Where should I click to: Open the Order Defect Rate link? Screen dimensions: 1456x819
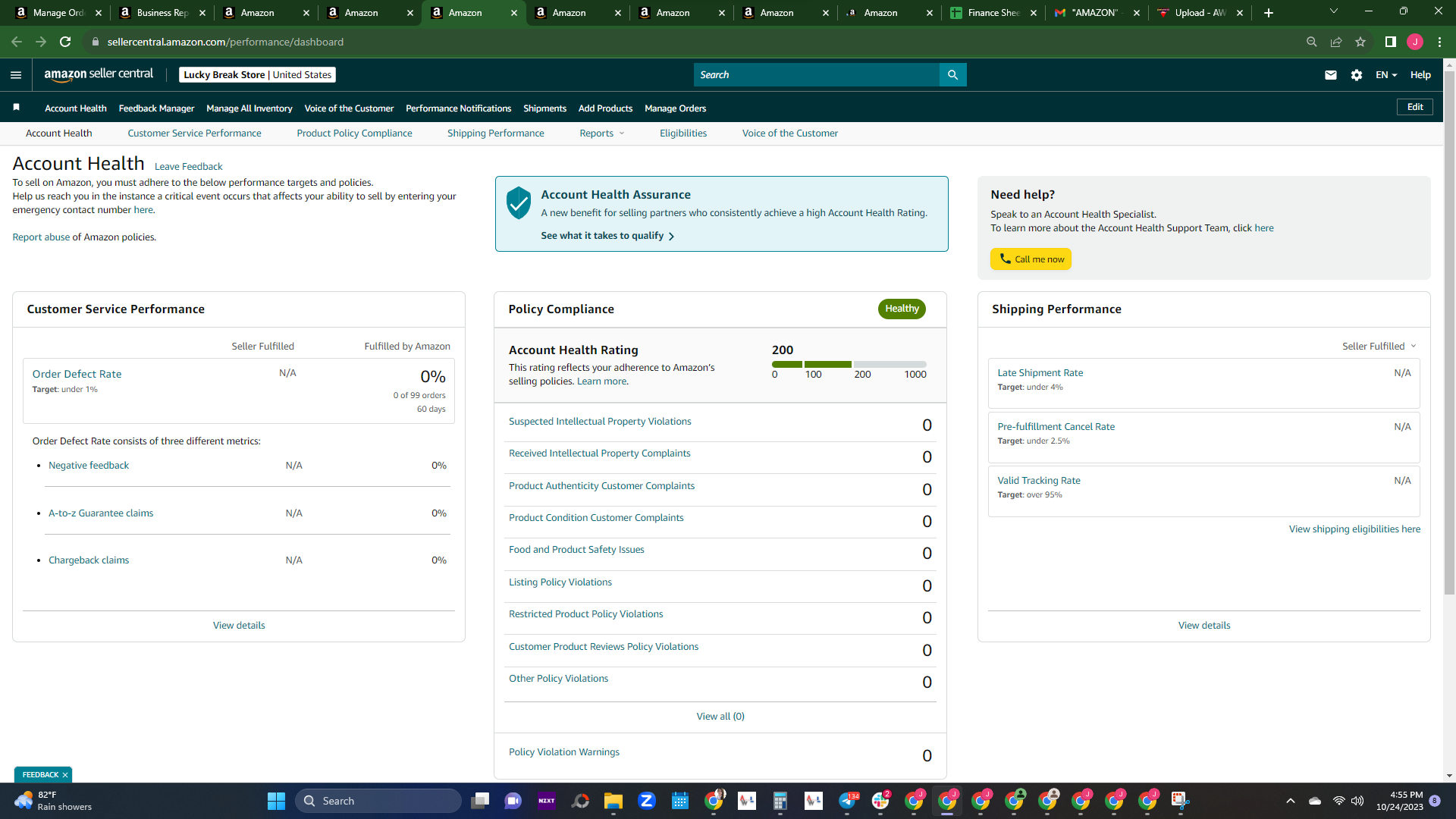point(77,374)
